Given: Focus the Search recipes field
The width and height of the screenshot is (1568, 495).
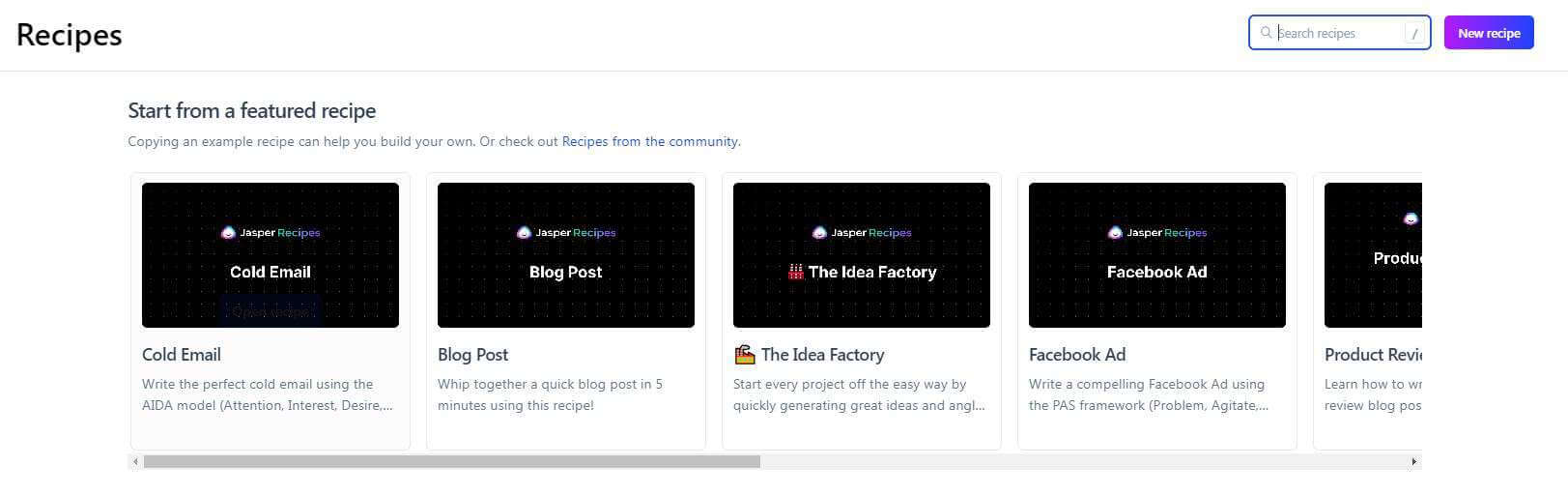Looking at the screenshot, I should coord(1339,33).
